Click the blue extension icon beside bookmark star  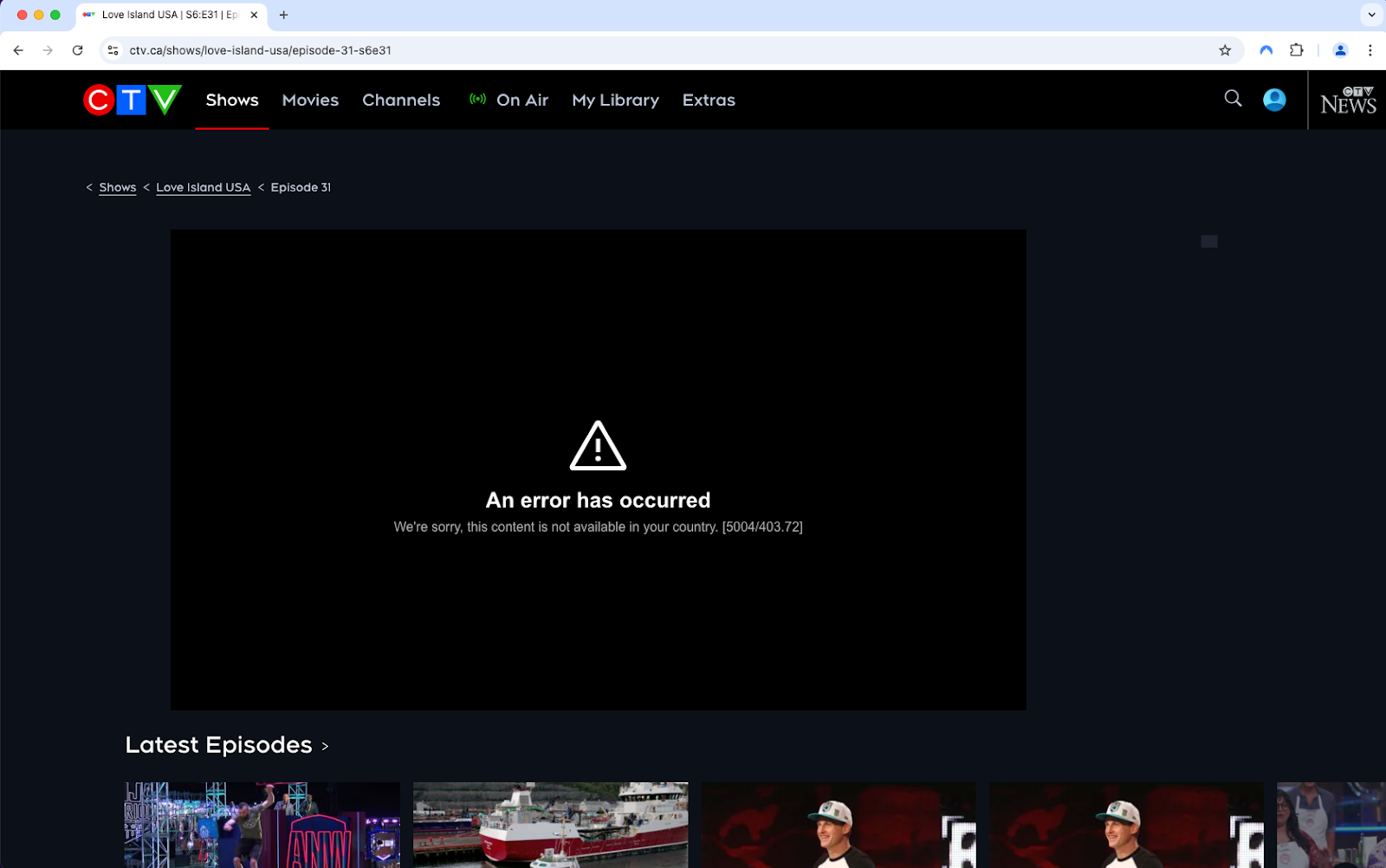pos(1266,50)
